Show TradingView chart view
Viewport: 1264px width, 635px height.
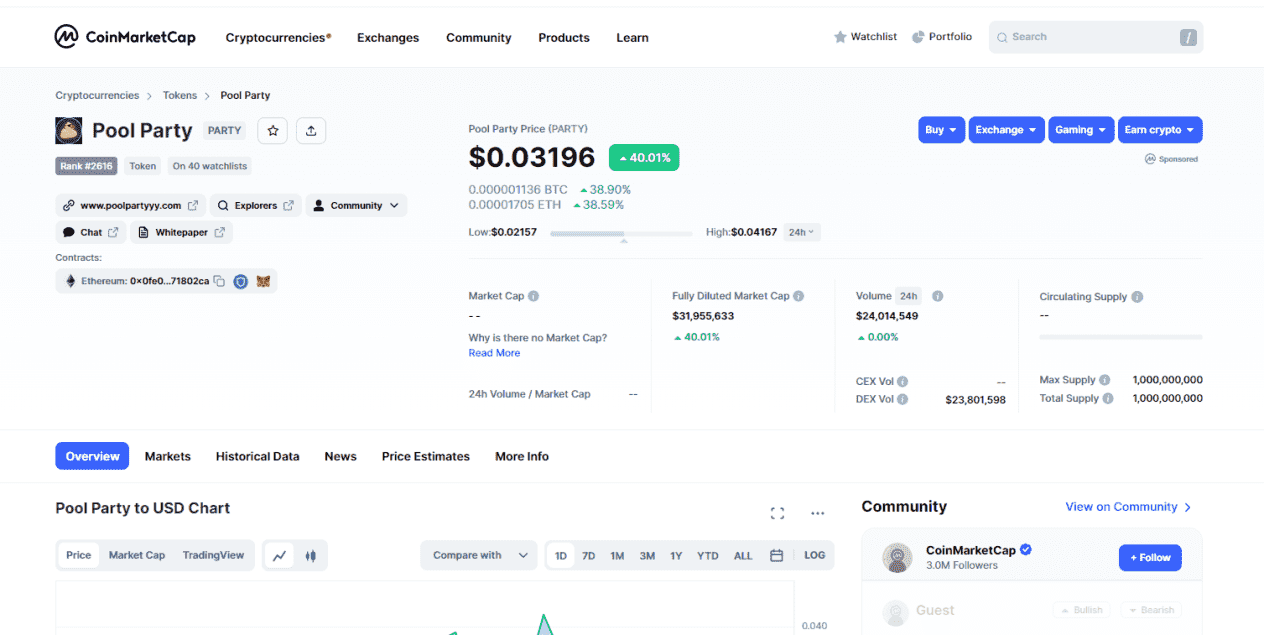(213, 555)
